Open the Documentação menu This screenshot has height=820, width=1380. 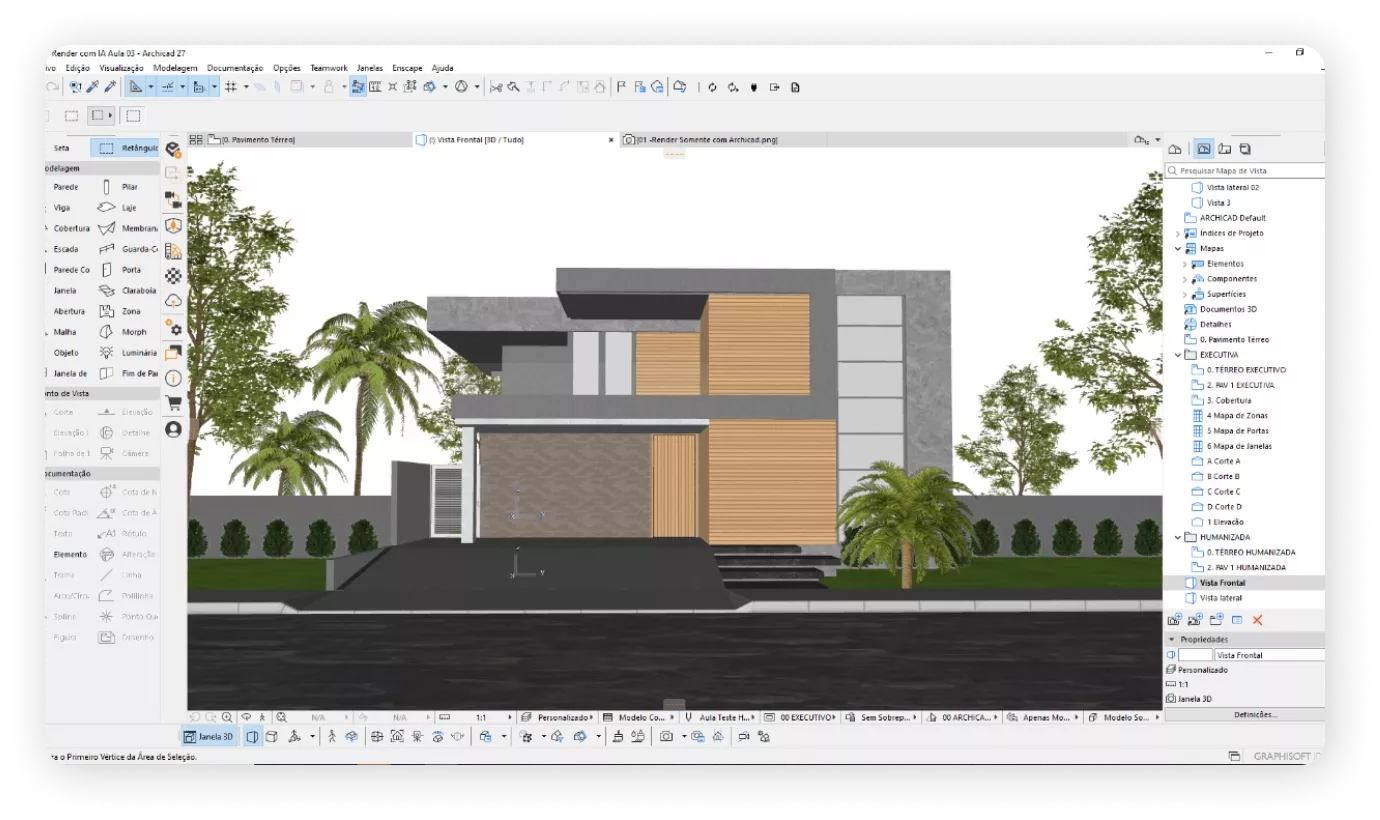click(235, 68)
